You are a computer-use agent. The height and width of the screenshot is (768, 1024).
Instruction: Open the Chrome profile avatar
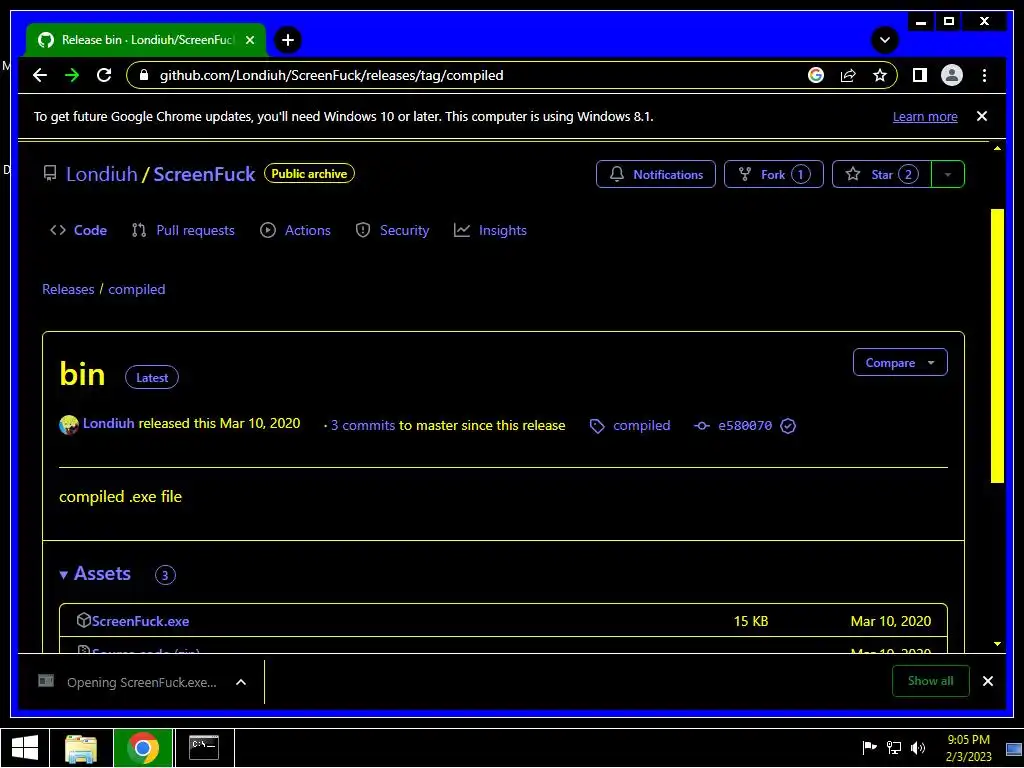point(952,75)
